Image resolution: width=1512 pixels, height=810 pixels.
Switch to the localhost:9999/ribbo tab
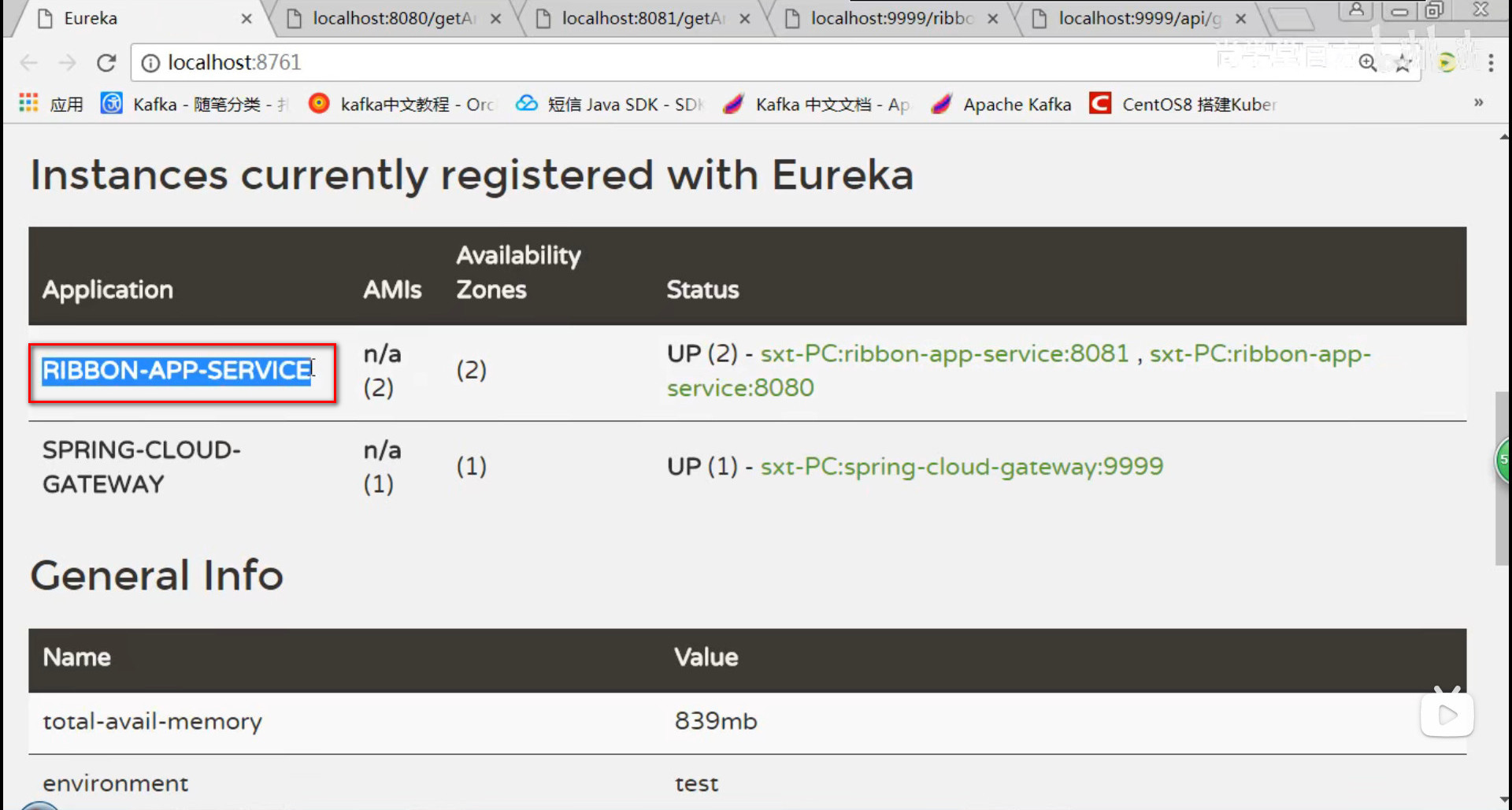(891, 19)
